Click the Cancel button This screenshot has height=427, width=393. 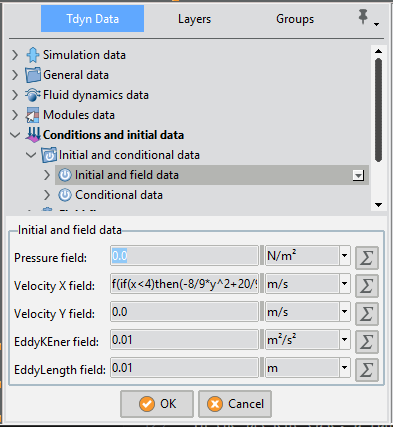(235, 404)
